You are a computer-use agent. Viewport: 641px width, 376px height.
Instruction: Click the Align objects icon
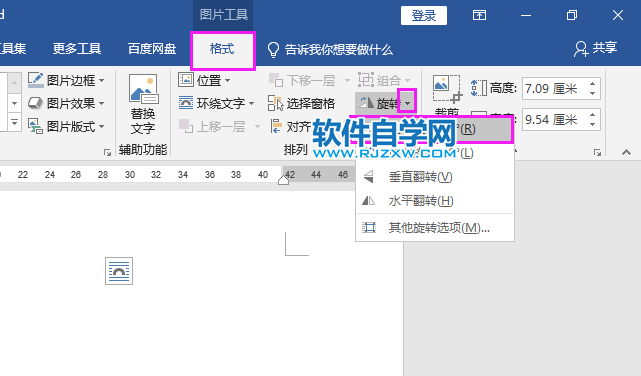[276, 126]
